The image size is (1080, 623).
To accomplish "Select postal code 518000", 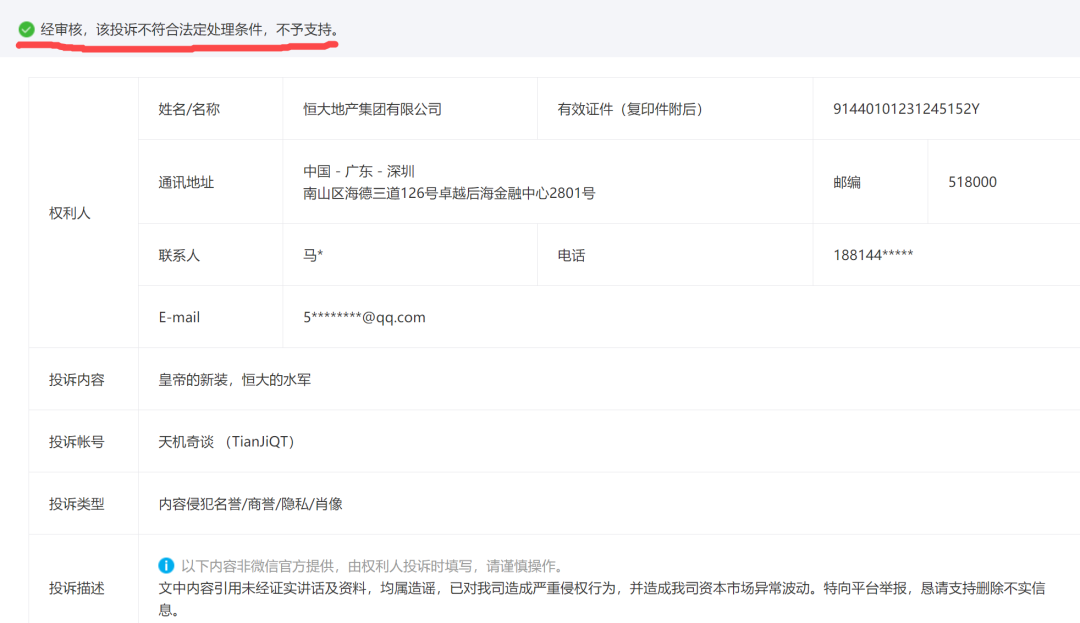I will [973, 182].
